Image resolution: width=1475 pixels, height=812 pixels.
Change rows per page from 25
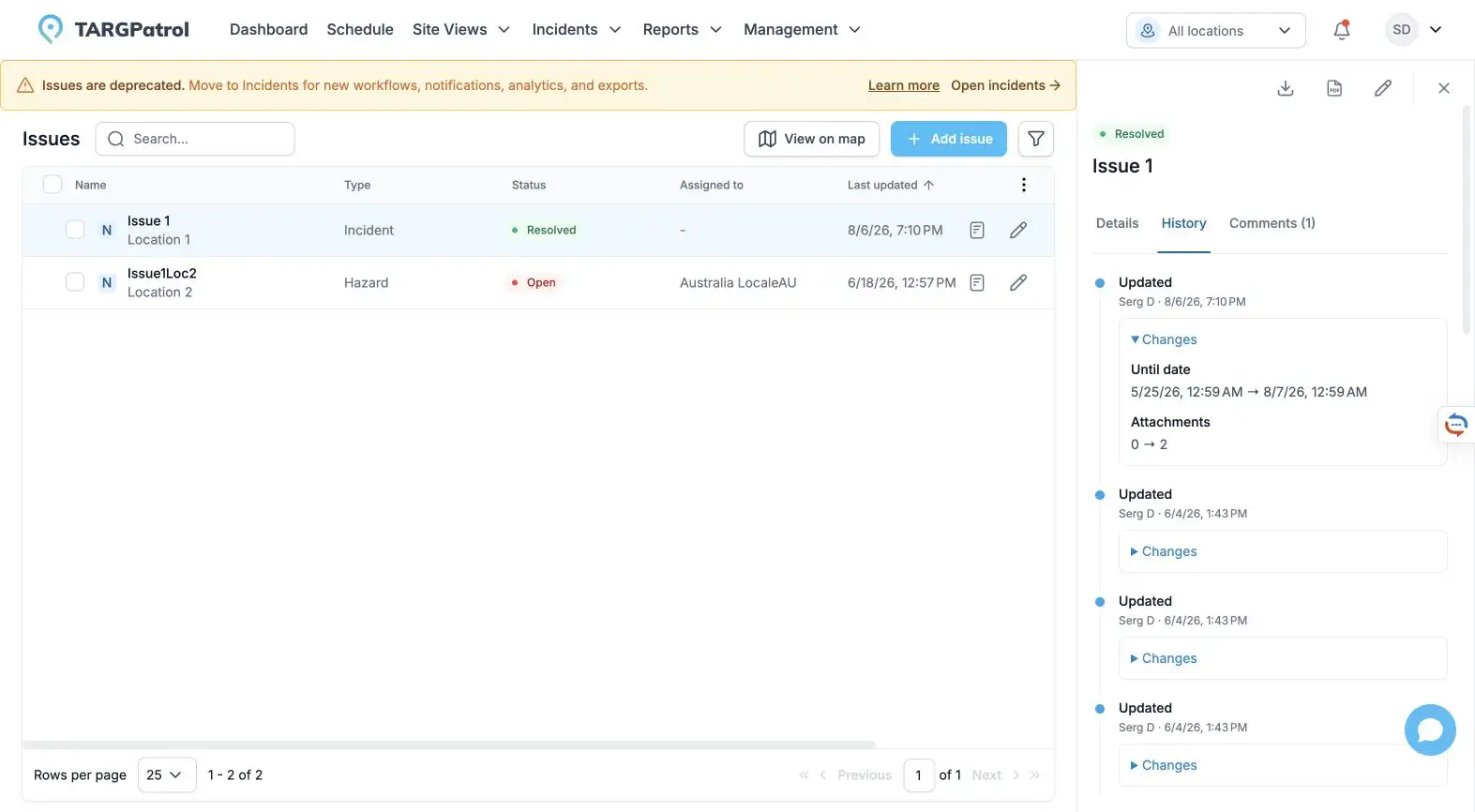click(x=167, y=775)
